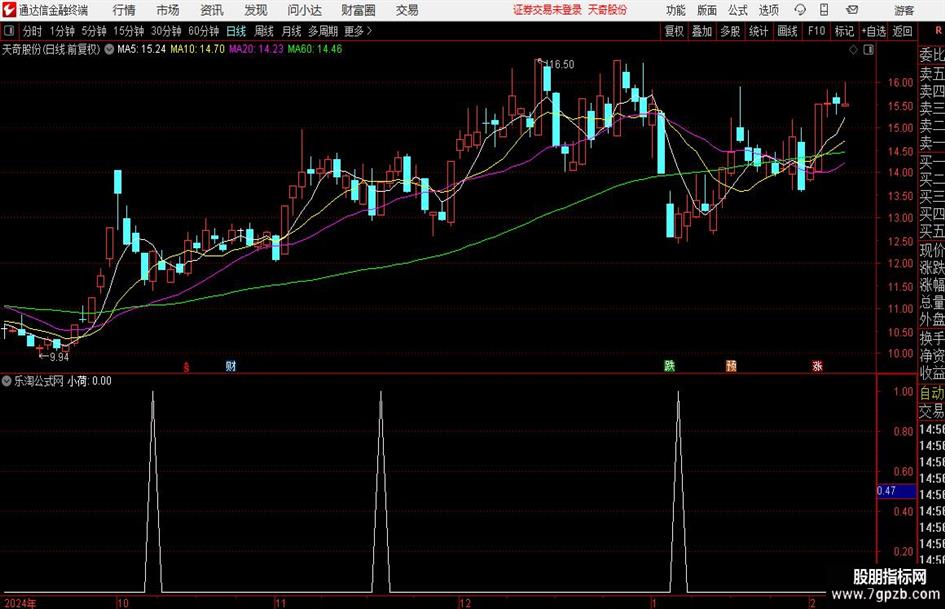945x609 pixels.
Task: Switch to 分时 time-share view
Action: [32, 31]
